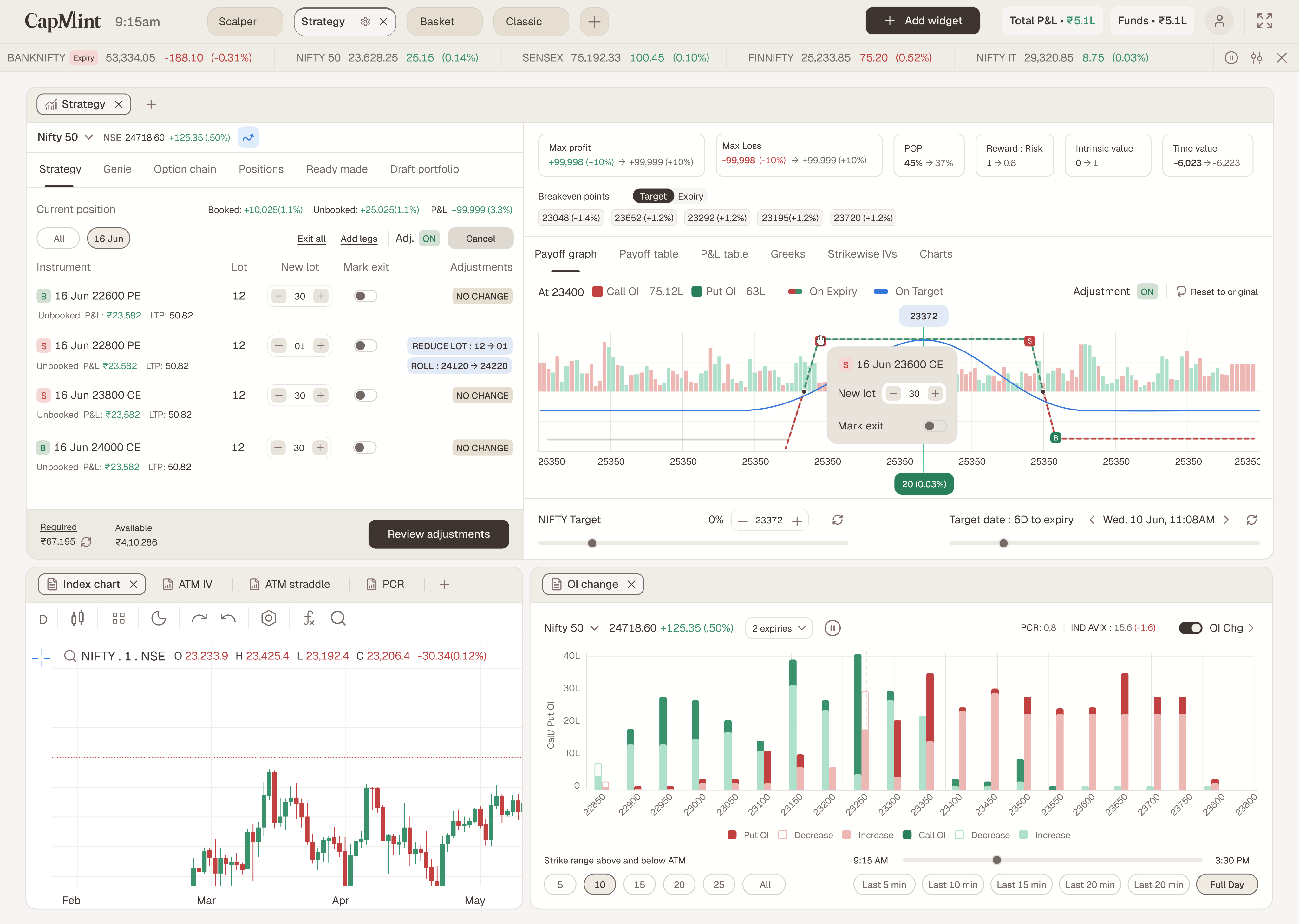The image size is (1299, 924).
Task: Toggle payoff graph Adjustment ON switch
Action: pyautogui.click(x=1146, y=292)
